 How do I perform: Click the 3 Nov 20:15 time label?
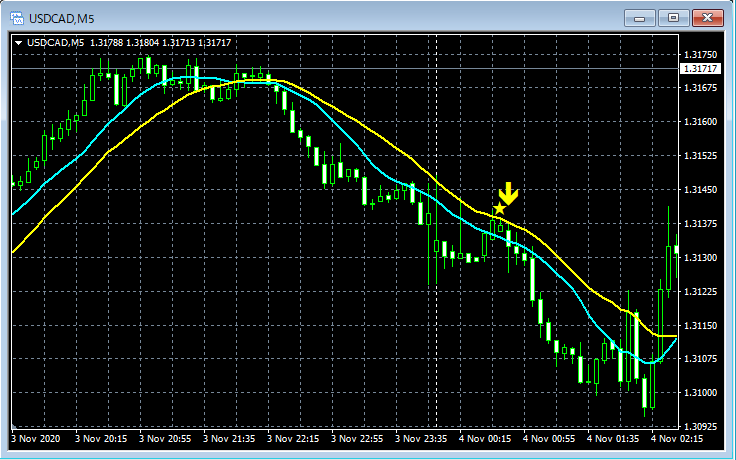tap(101, 438)
